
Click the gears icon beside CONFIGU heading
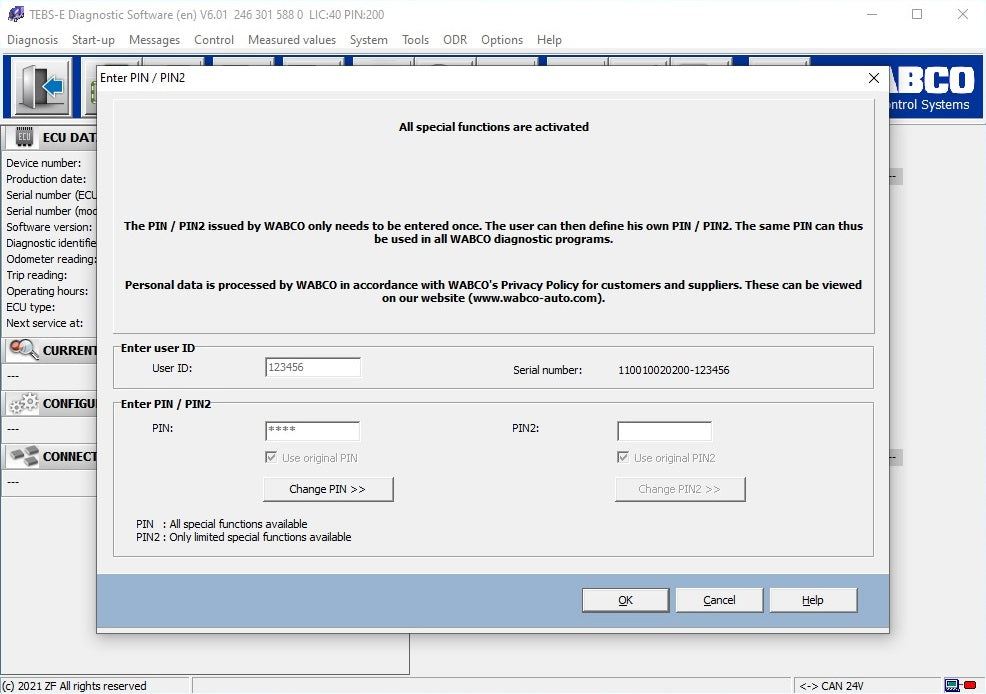24,403
